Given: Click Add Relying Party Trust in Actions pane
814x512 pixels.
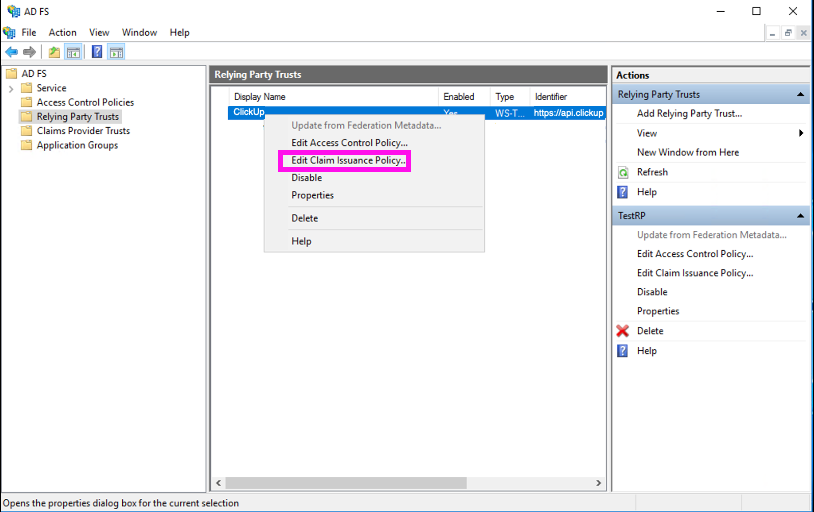Looking at the screenshot, I should point(689,114).
